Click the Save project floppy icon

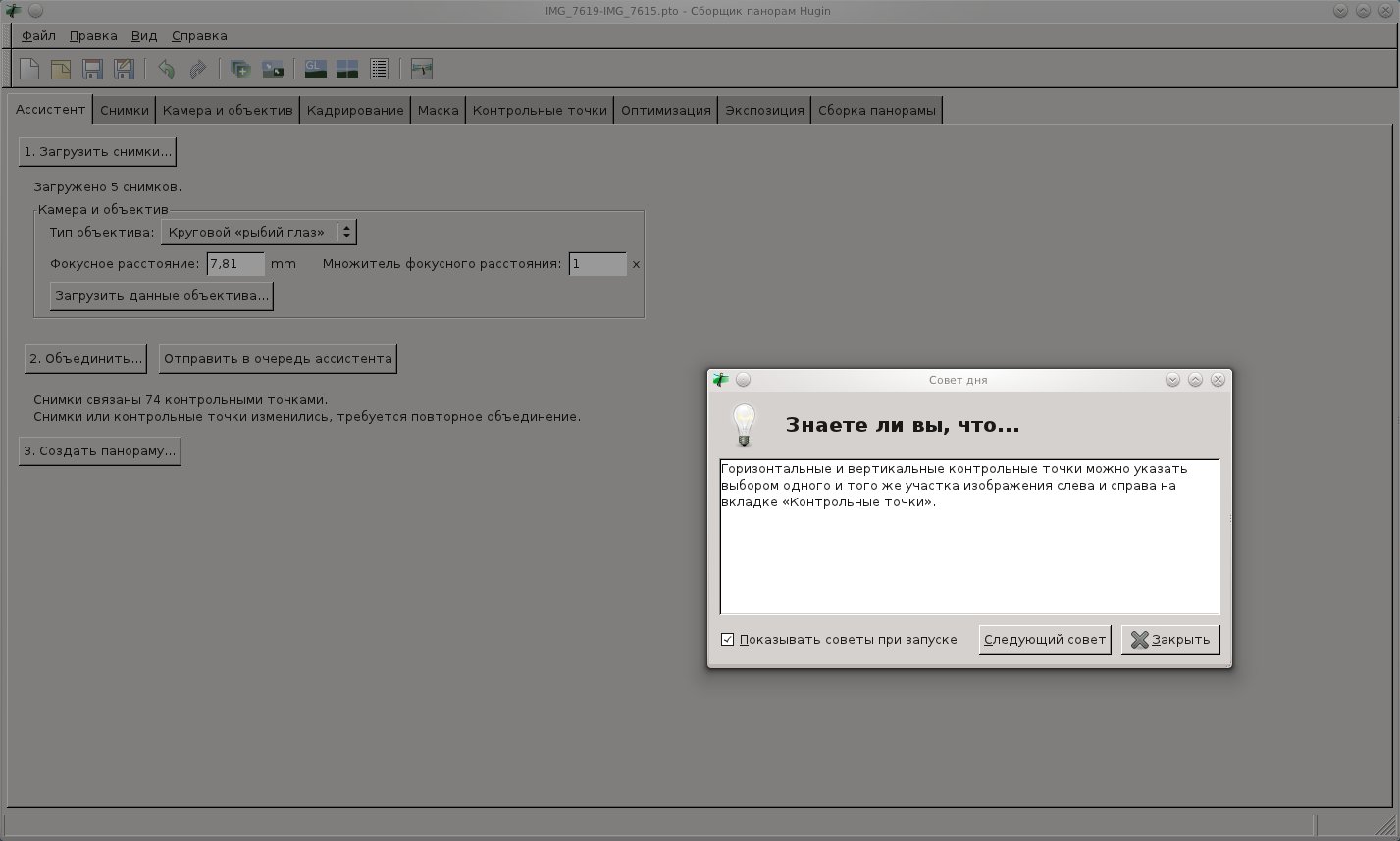(x=92, y=69)
